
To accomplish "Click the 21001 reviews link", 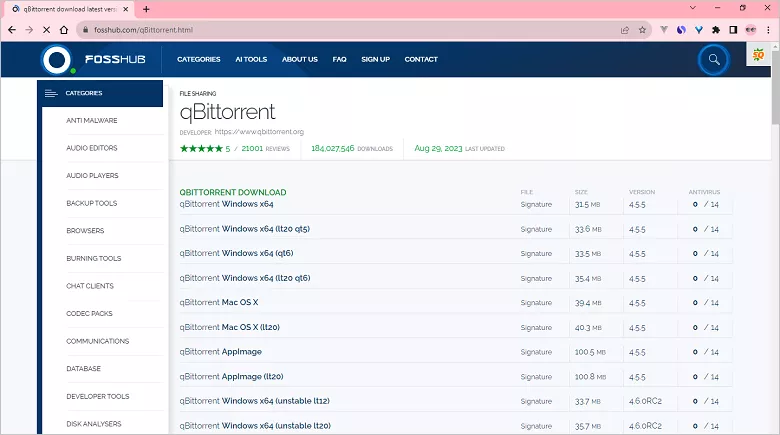I will click(x=265, y=148).
